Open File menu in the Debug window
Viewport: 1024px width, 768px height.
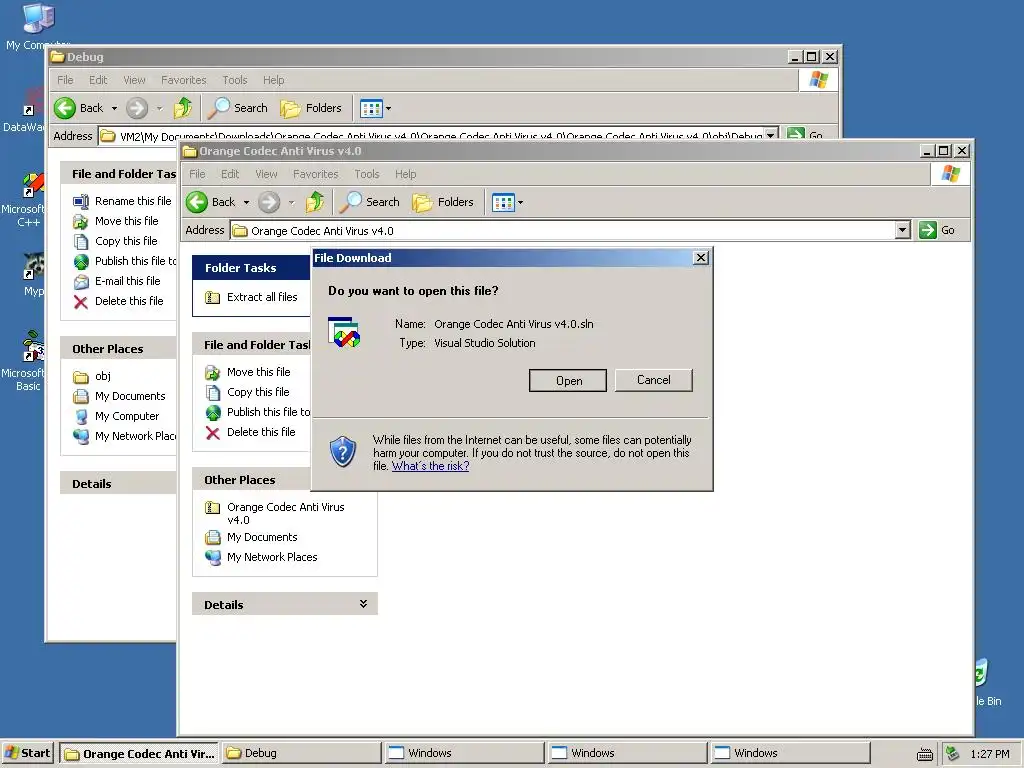coord(65,80)
